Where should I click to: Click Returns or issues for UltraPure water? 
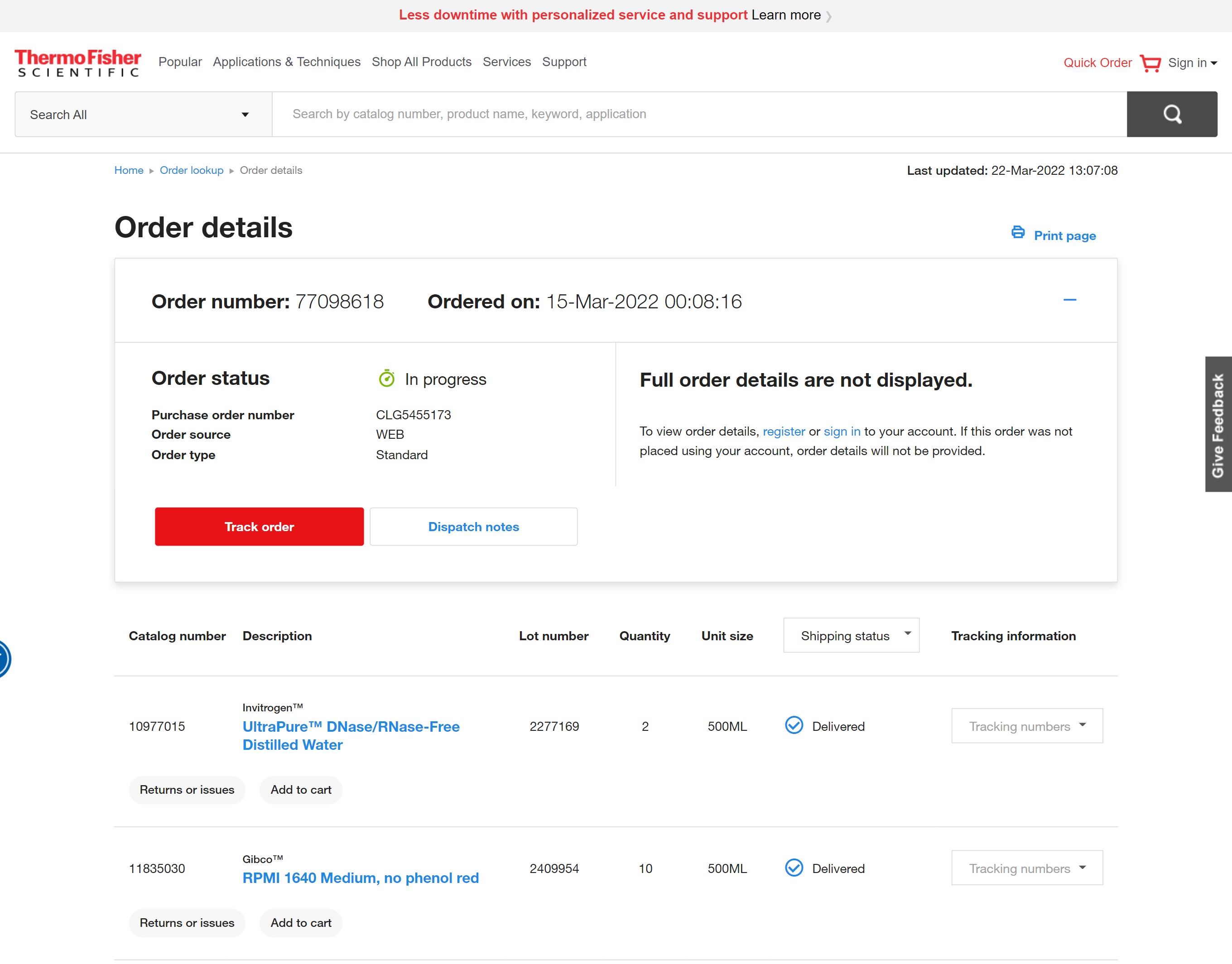[187, 790]
